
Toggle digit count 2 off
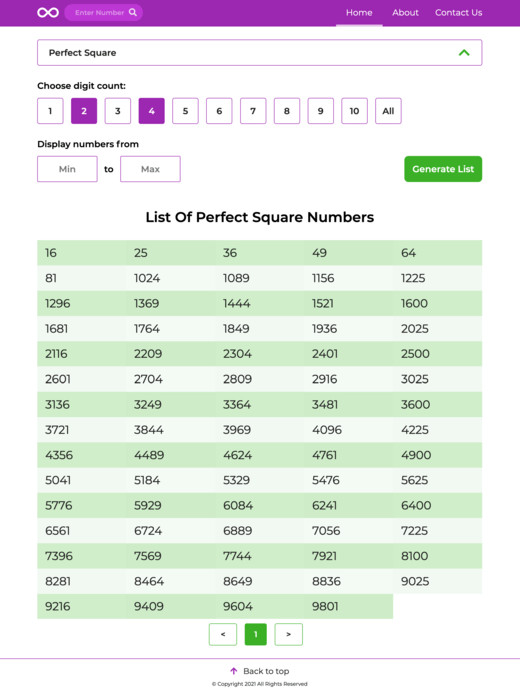point(84,111)
